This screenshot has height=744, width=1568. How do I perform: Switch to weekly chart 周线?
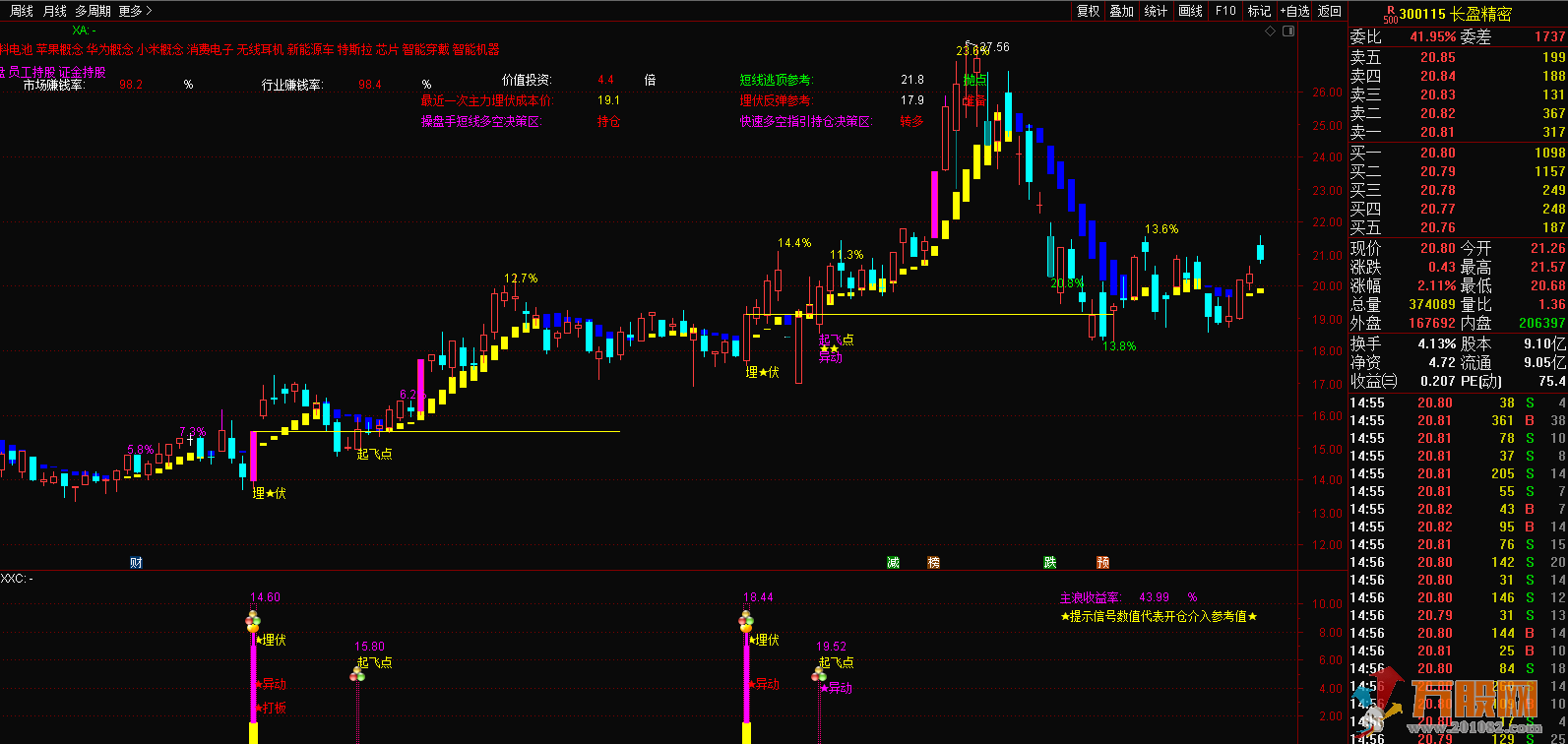coord(22,11)
